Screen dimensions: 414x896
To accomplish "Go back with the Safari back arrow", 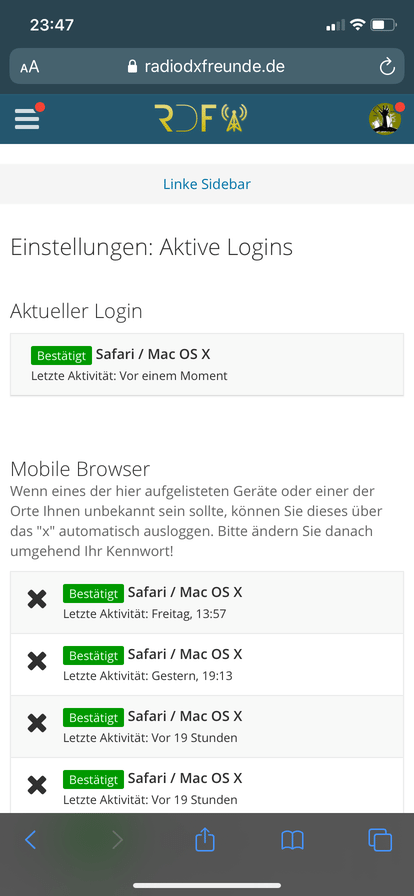I will point(31,840).
